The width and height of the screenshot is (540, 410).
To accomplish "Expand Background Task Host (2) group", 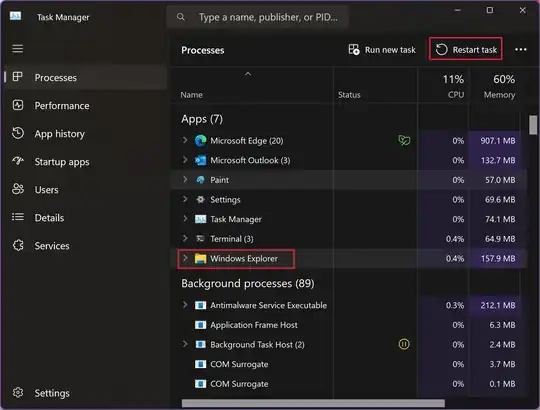I will point(185,344).
